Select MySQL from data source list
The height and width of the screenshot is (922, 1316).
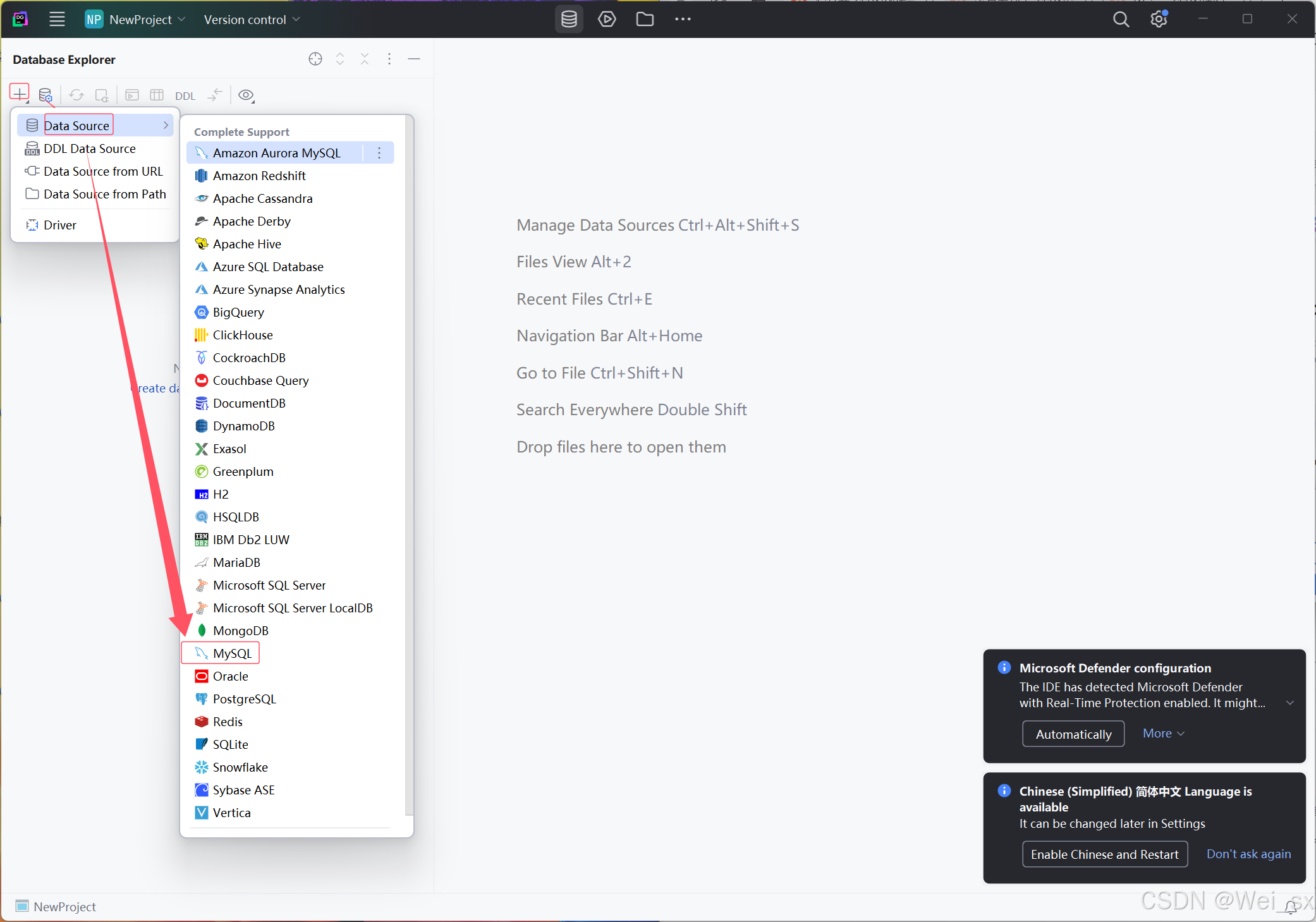232,653
